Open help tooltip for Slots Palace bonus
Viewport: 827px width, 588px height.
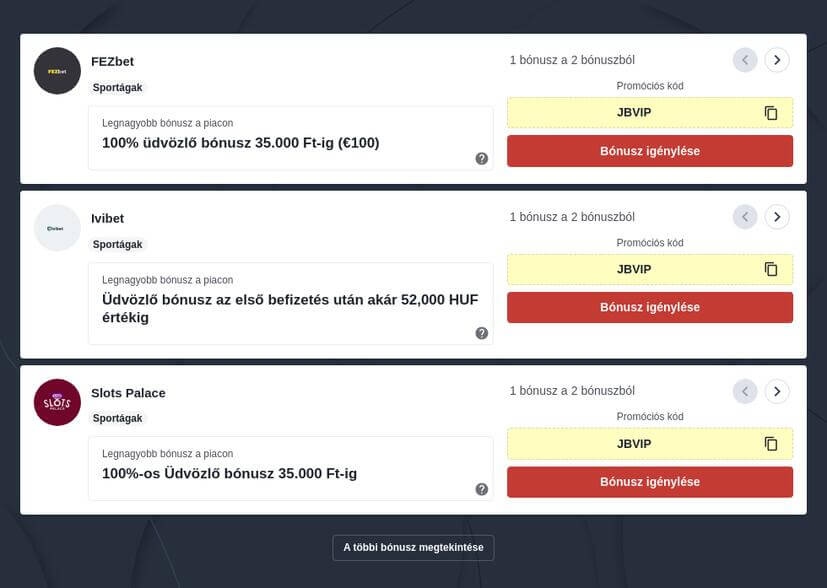point(482,489)
